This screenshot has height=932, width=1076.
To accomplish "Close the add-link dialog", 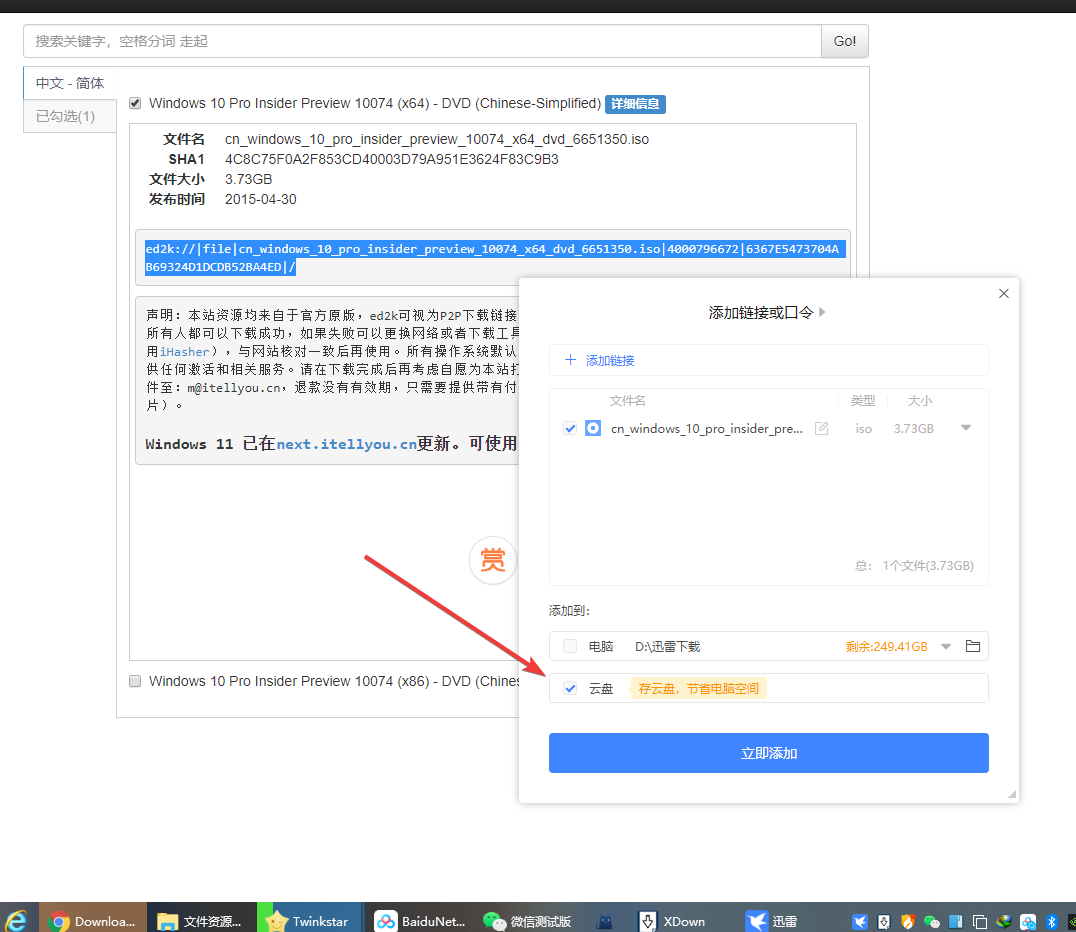I will tap(1004, 294).
